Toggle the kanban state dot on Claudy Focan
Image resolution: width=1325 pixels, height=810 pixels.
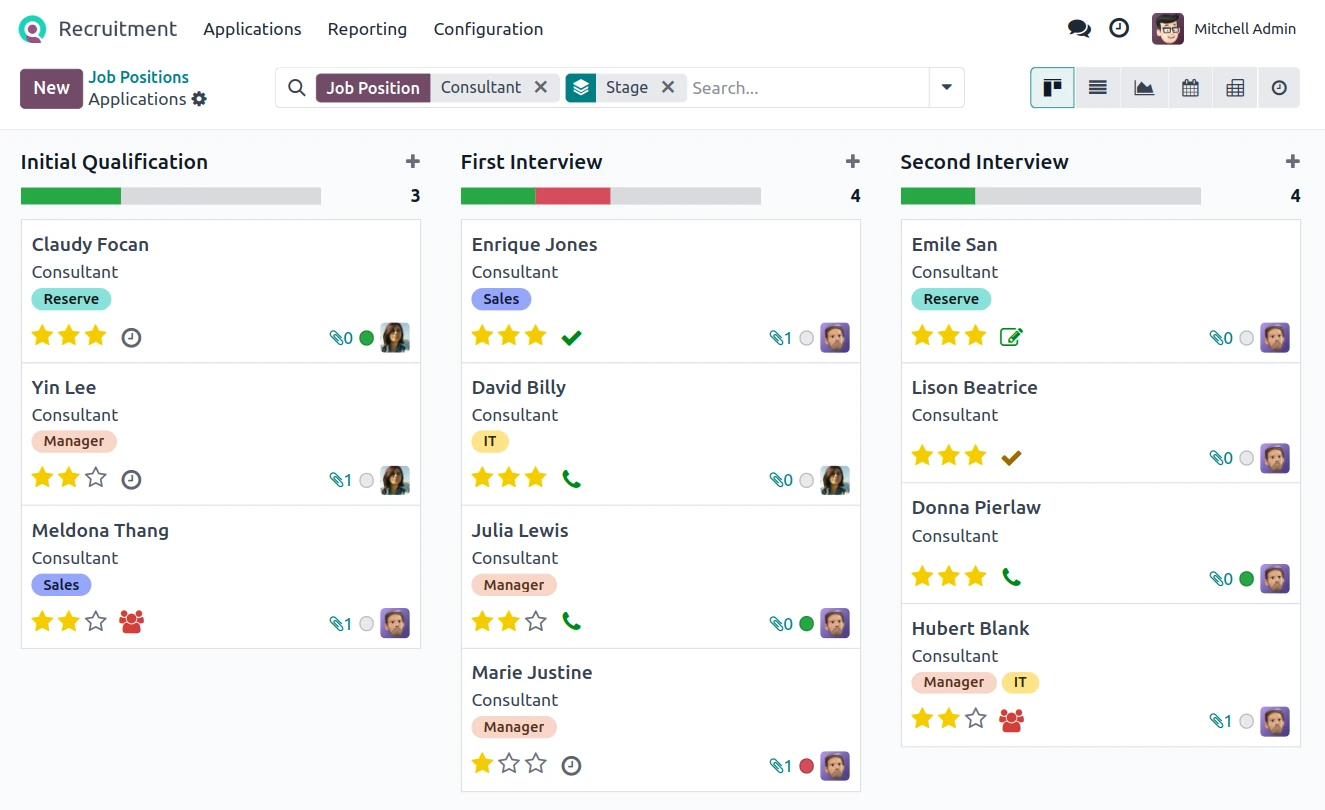[x=366, y=338]
